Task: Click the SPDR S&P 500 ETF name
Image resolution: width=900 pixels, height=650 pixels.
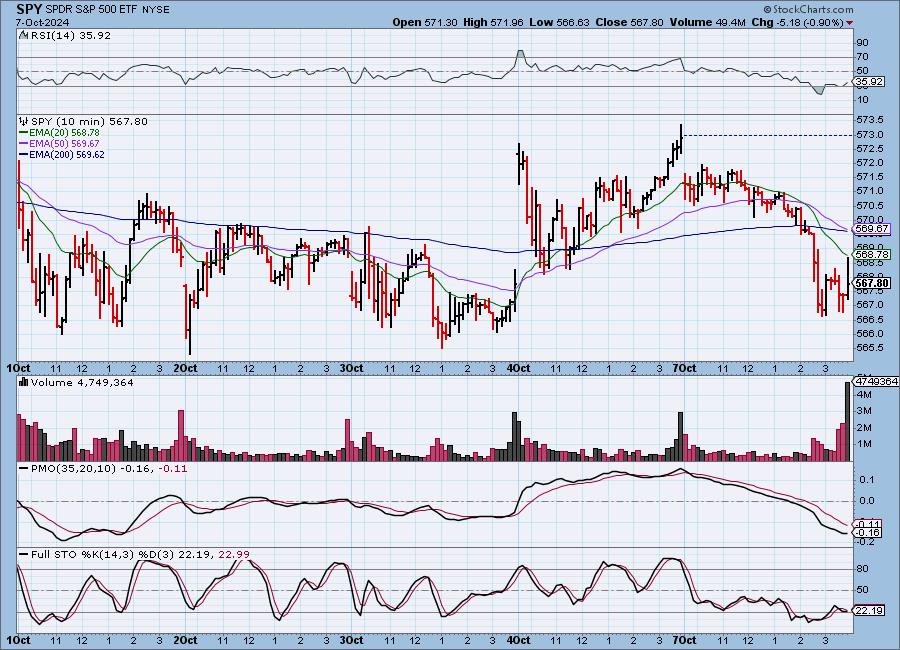Action: (x=92, y=10)
